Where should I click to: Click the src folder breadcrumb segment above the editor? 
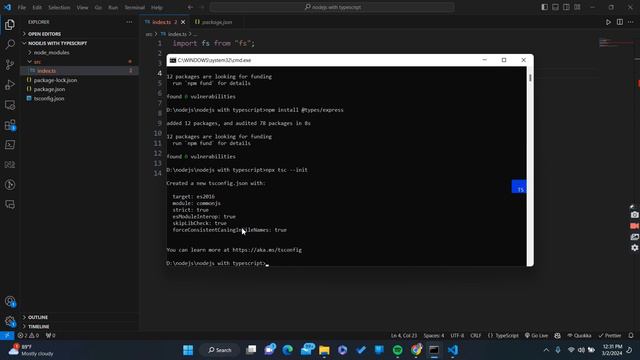[x=149, y=34]
